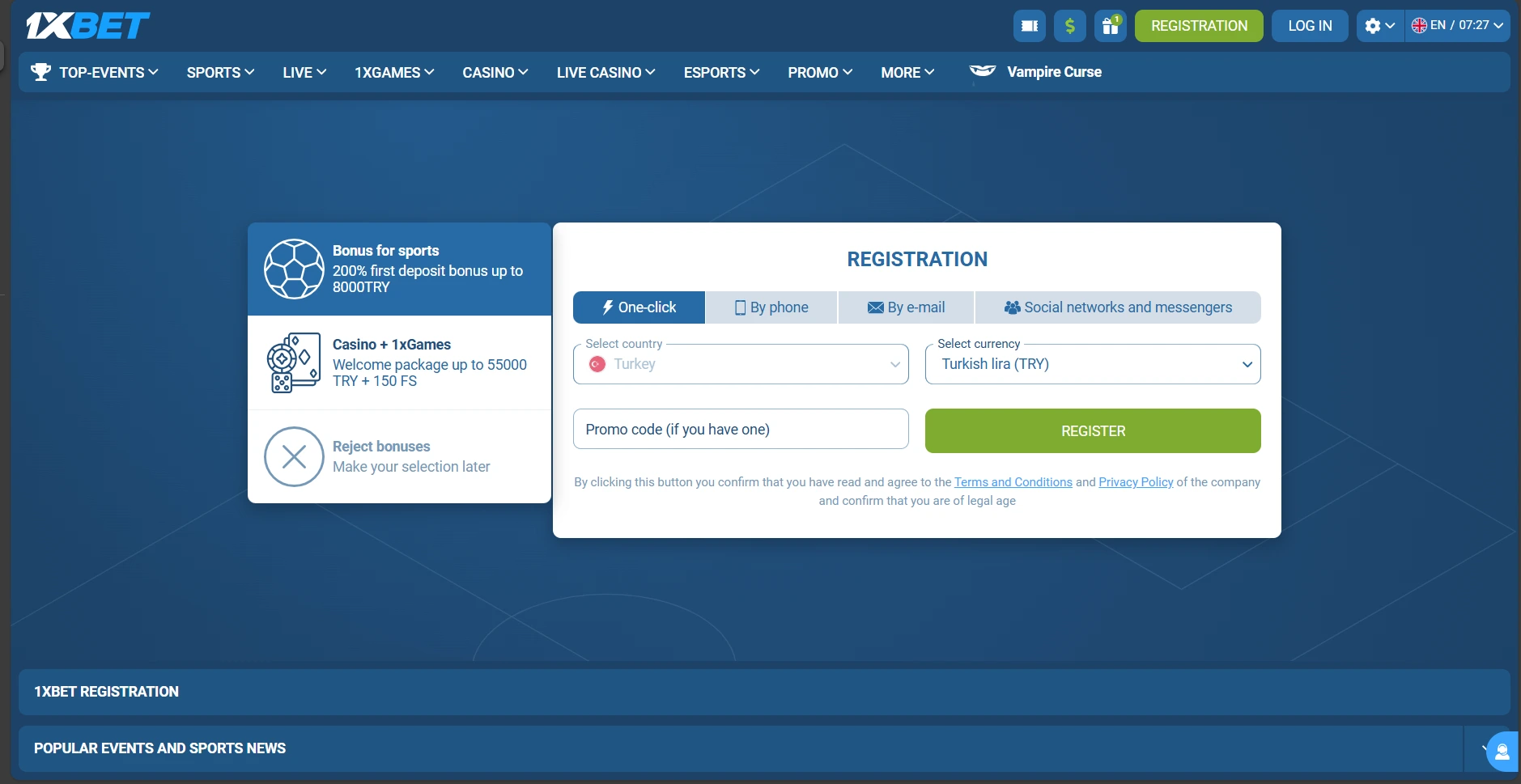Click the Vampire Curse mask icon

pyautogui.click(x=982, y=71)
